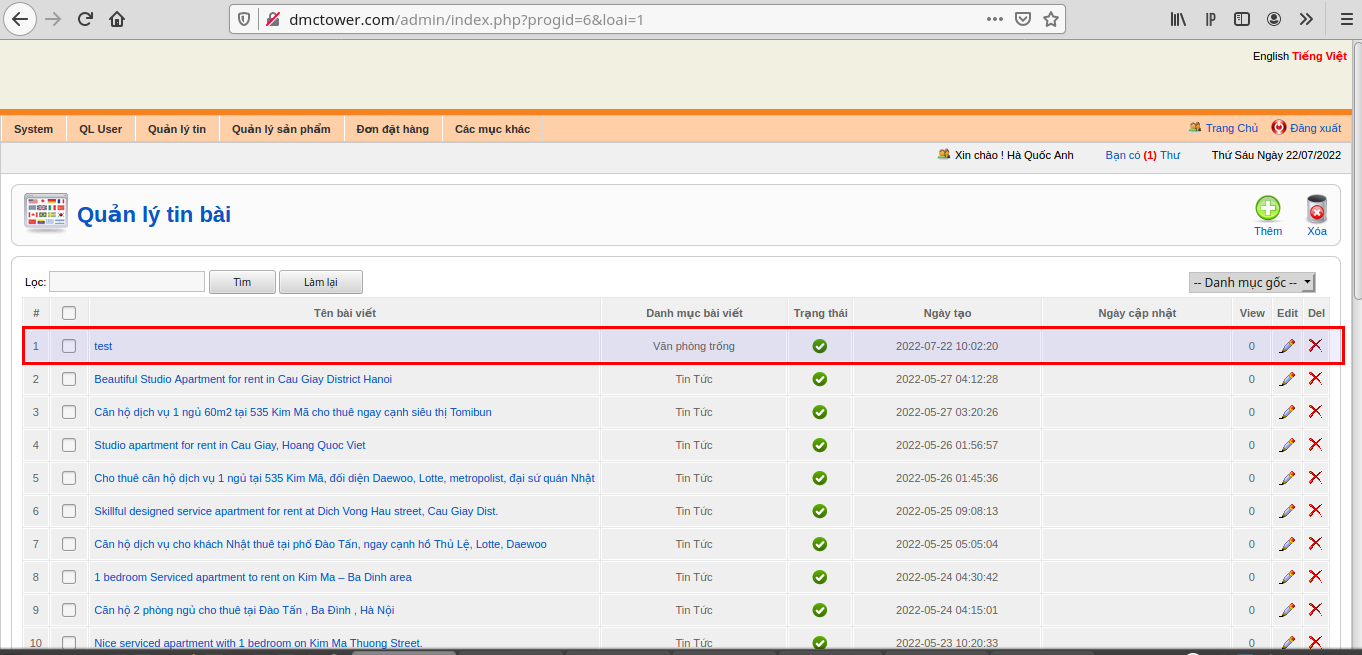Select the checkbox in row 3
Viewport: 1362px width, 655px height.
pyautogui.click(x=69, y=412)
